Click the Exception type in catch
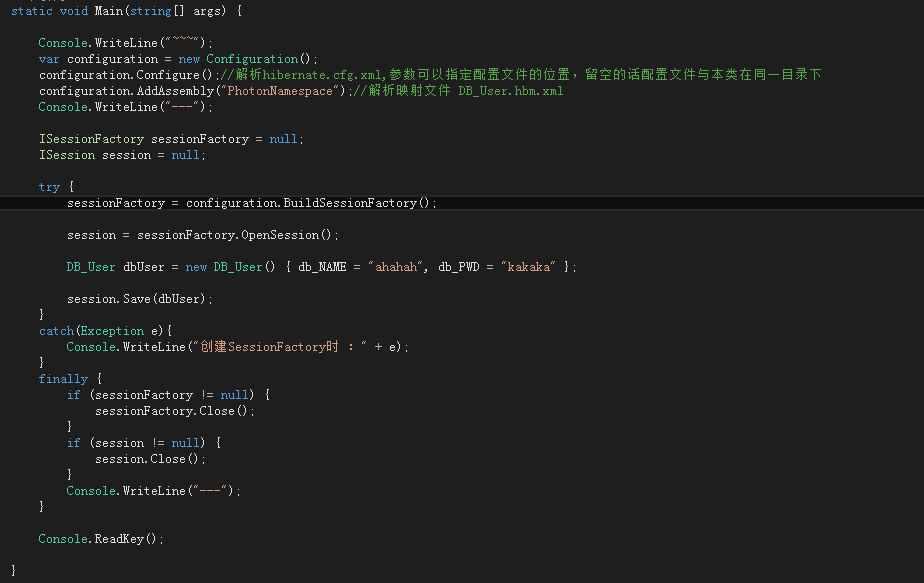924x583 pixels. (x=112, y=331)
